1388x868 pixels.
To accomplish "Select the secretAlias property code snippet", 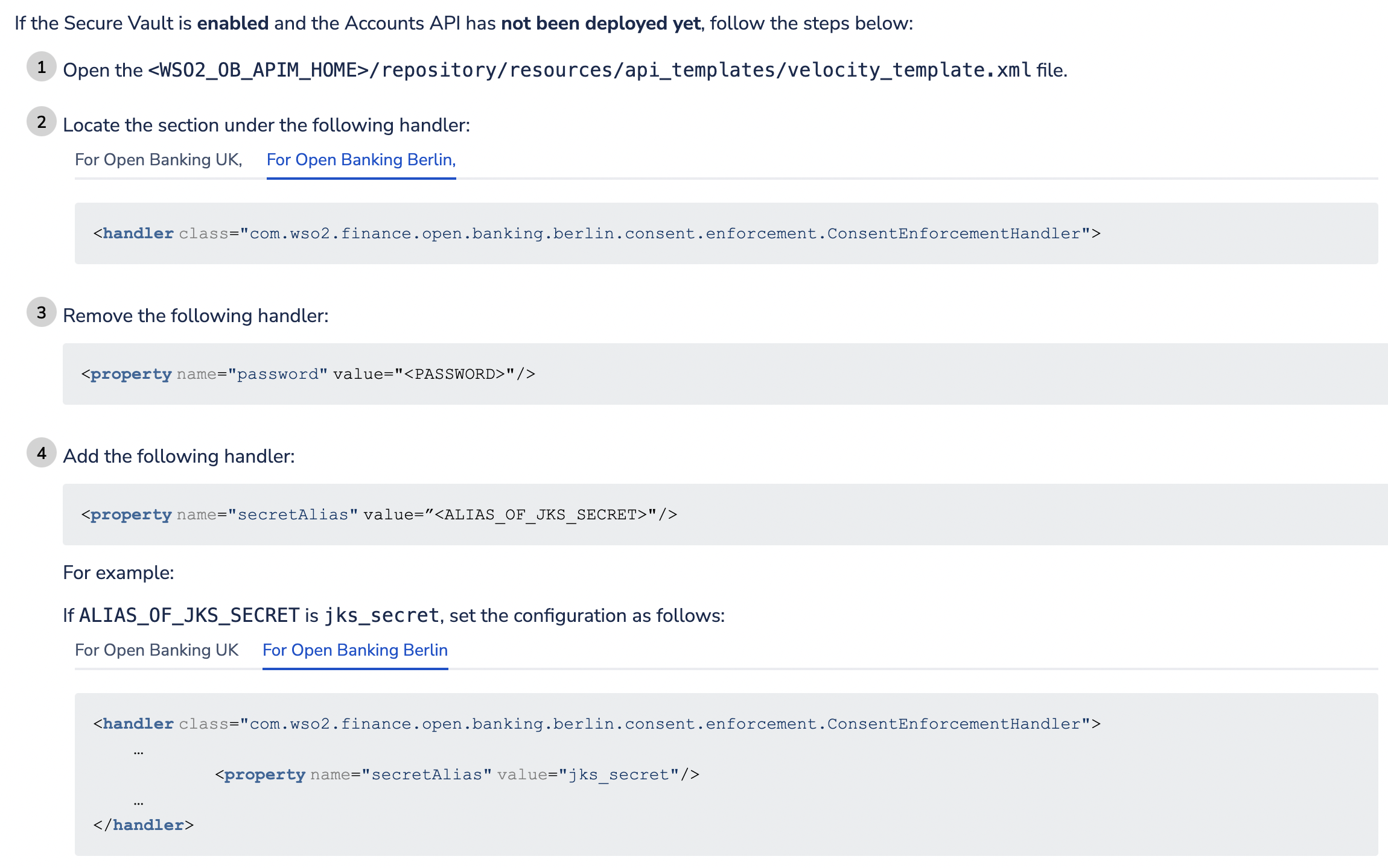I will pyautogui.click(x=379, y=514).
